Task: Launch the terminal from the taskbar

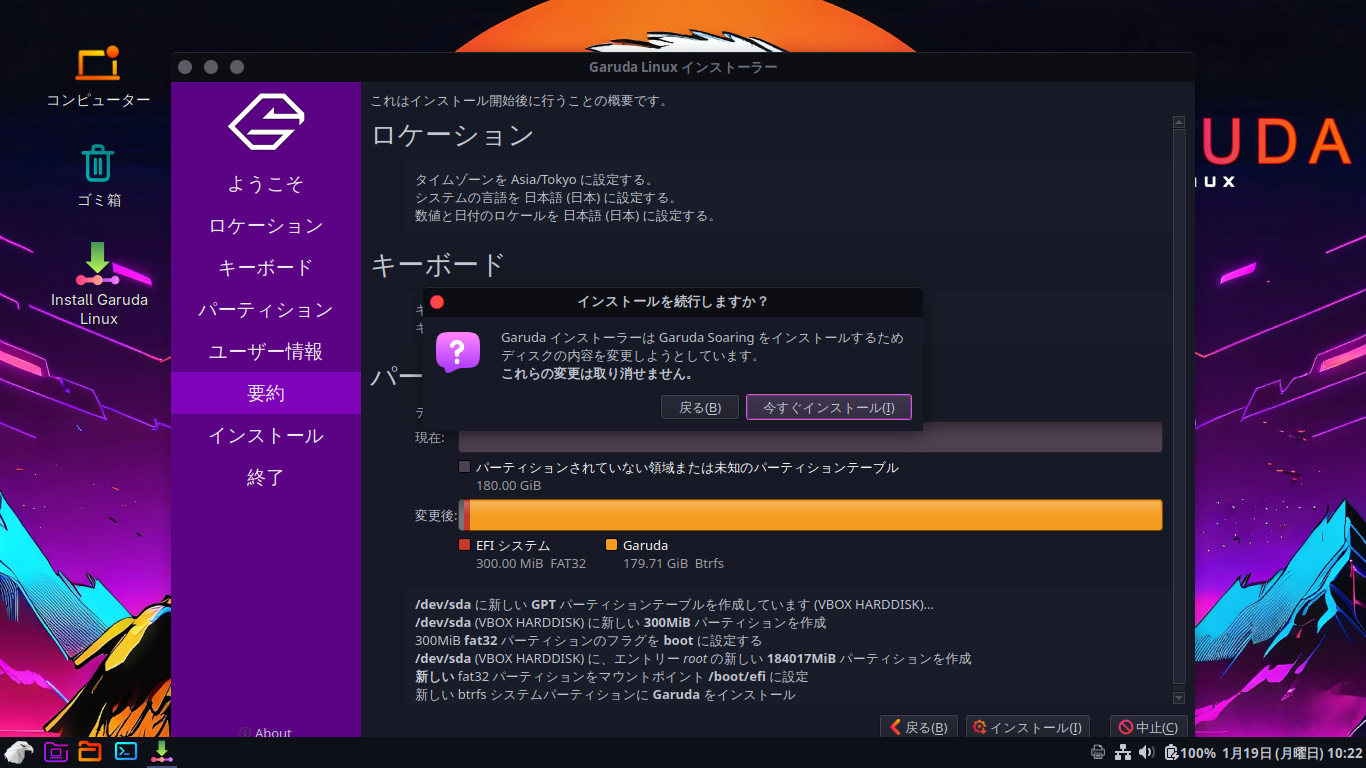Action: click(x=126, y=751)
